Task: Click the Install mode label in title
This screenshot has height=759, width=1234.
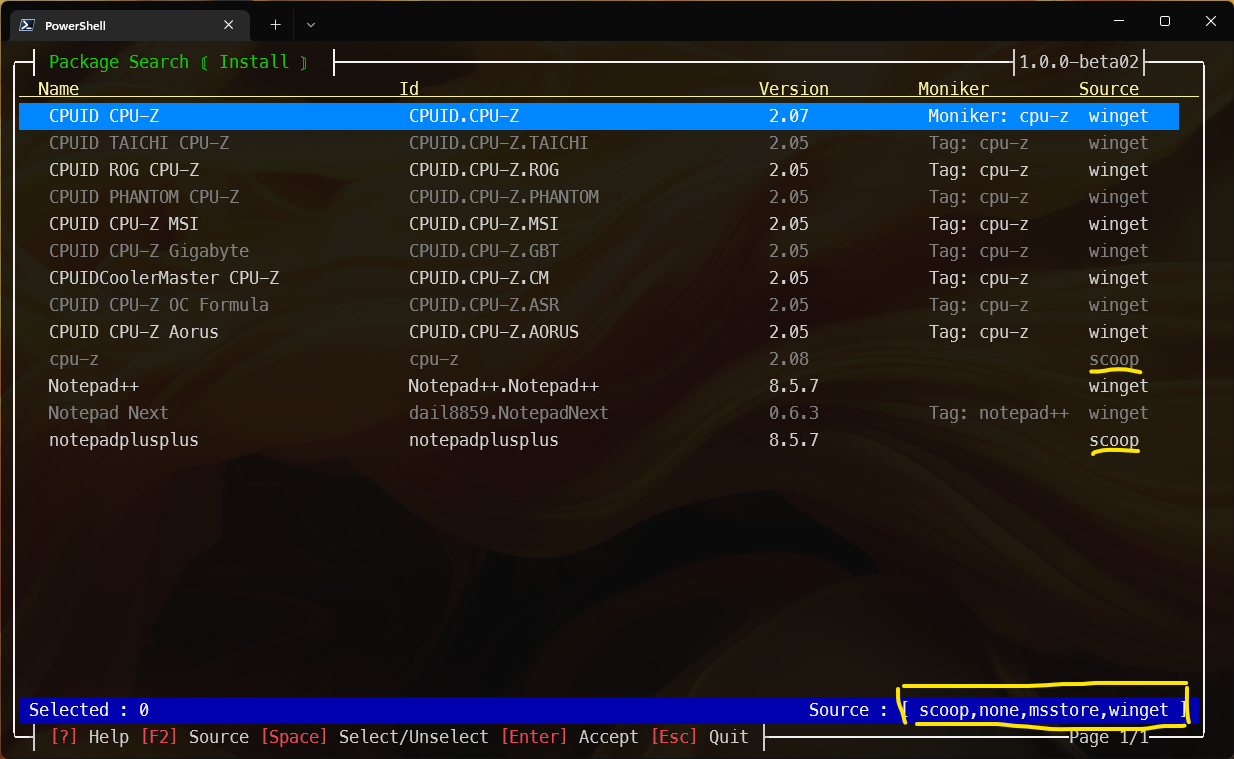Action: tap(254, 62)
